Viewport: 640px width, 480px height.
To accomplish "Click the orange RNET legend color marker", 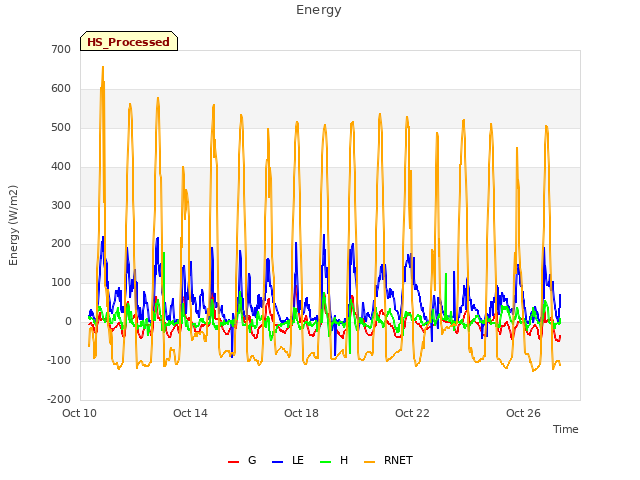I will pos(369,462).
